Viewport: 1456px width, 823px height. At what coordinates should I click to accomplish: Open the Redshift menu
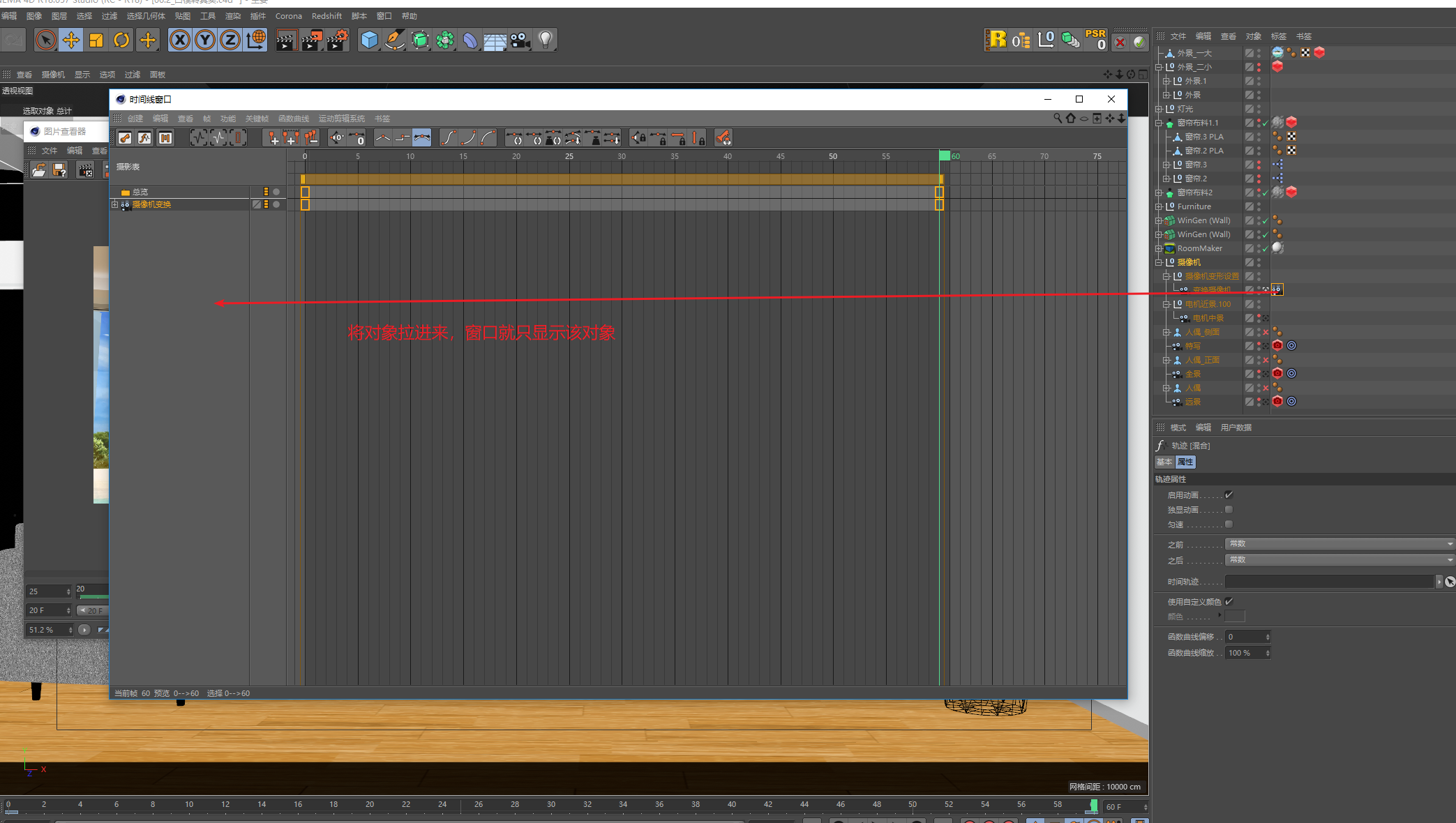[x=327, y=16]
